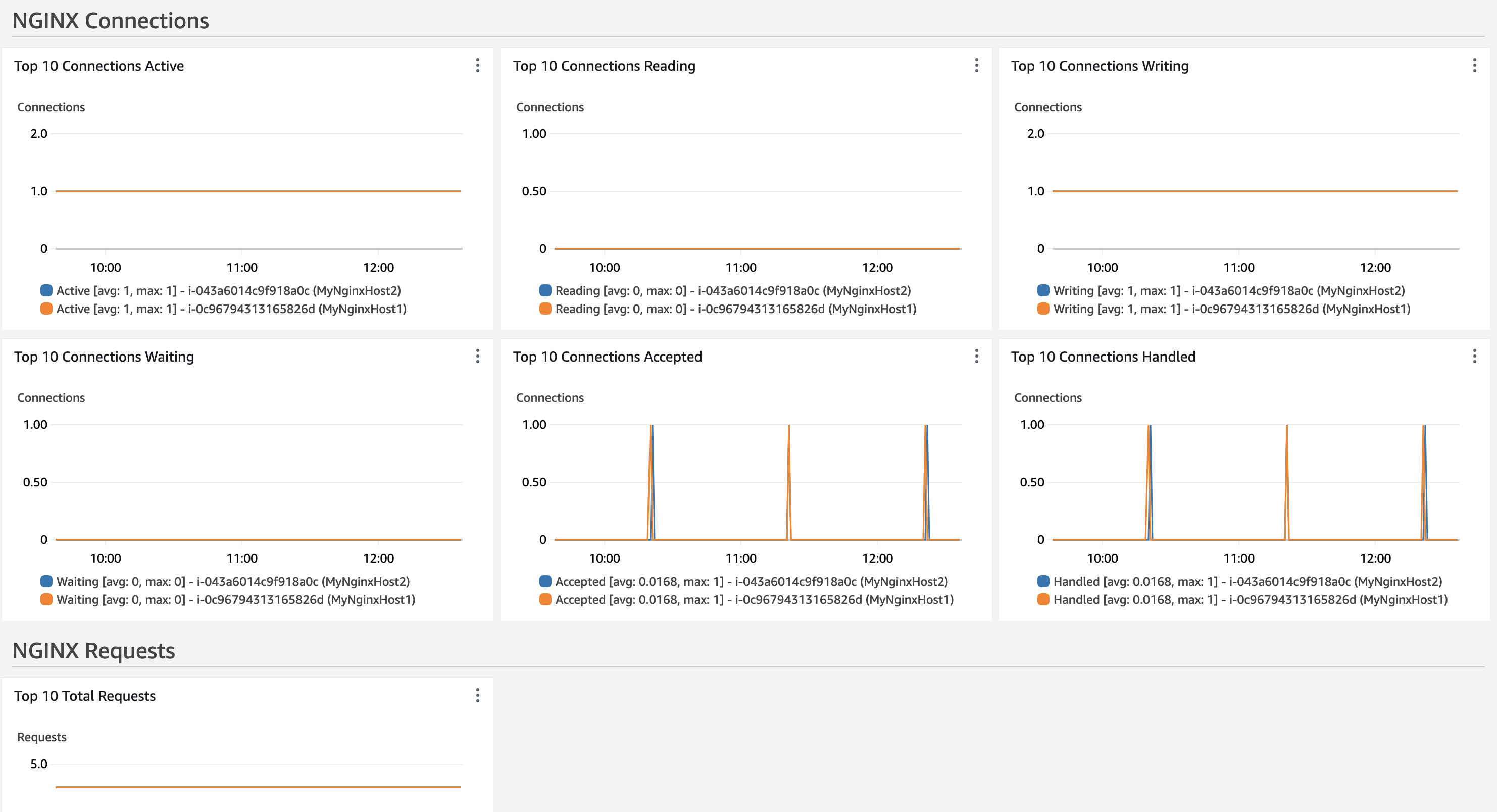Screen dimensions: 1497x812
Task: Click blue swatch for Waiting MyNginxHost2 legend
Action: point(46,581)
